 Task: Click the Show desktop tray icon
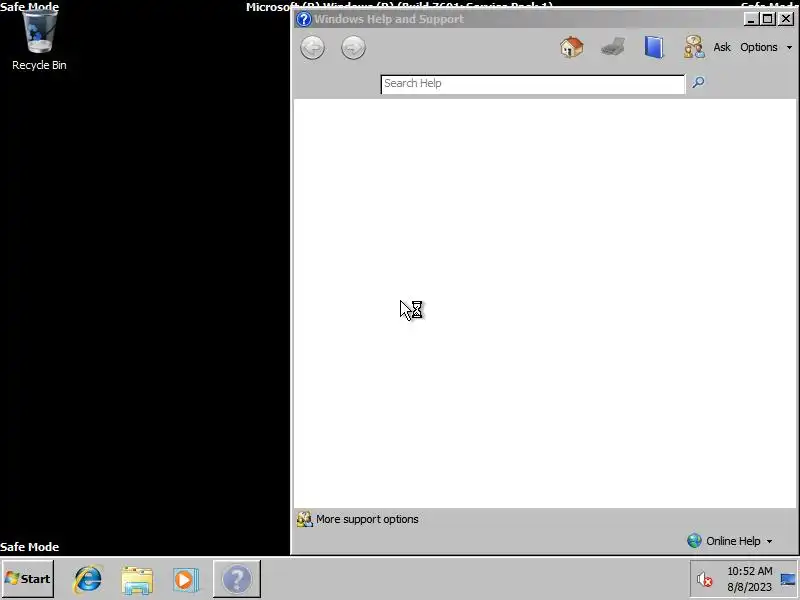click(x=788, y=579)
